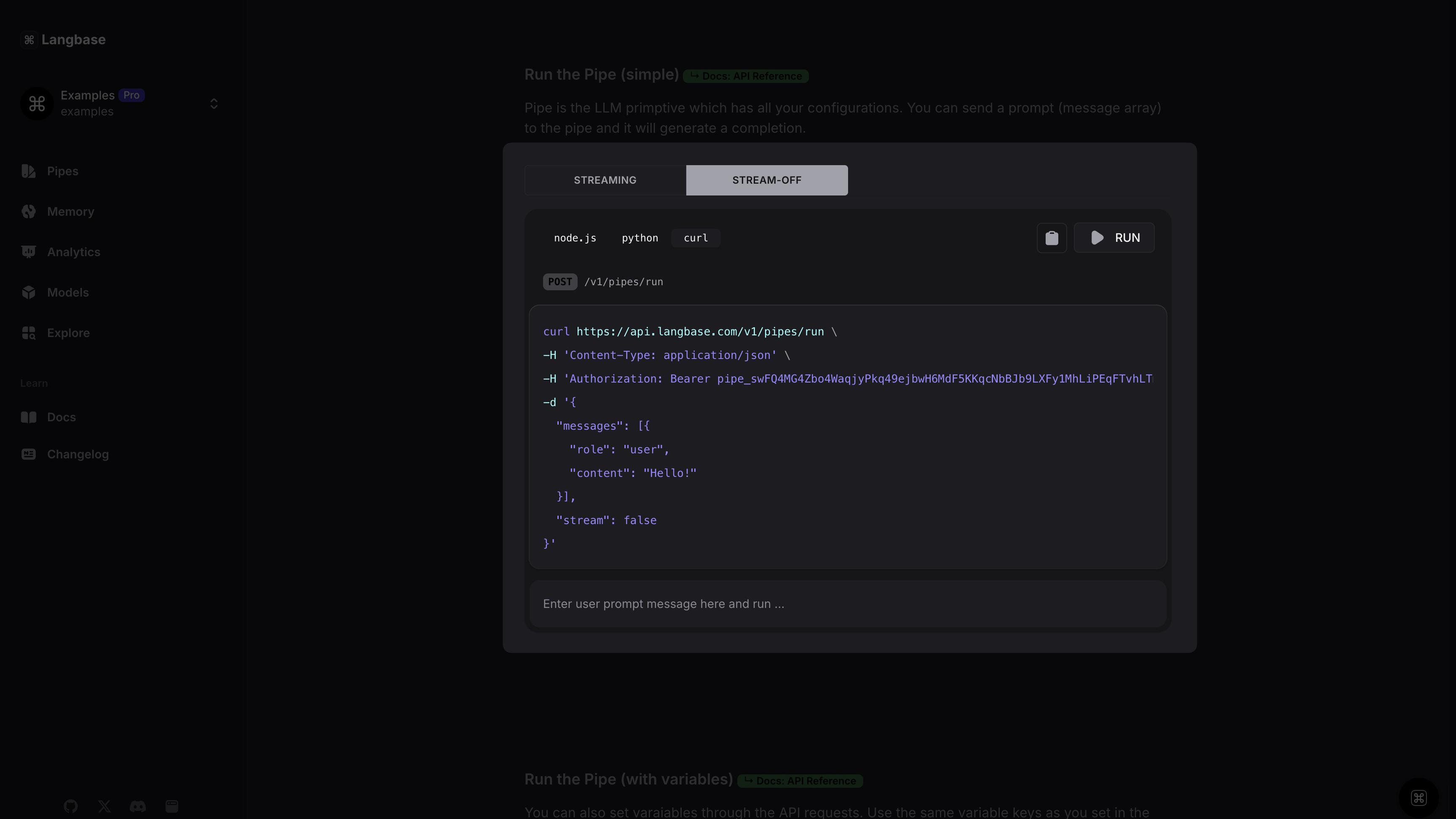
Task: Click the footer window/browser icon
Action: [x=172, y=806]
